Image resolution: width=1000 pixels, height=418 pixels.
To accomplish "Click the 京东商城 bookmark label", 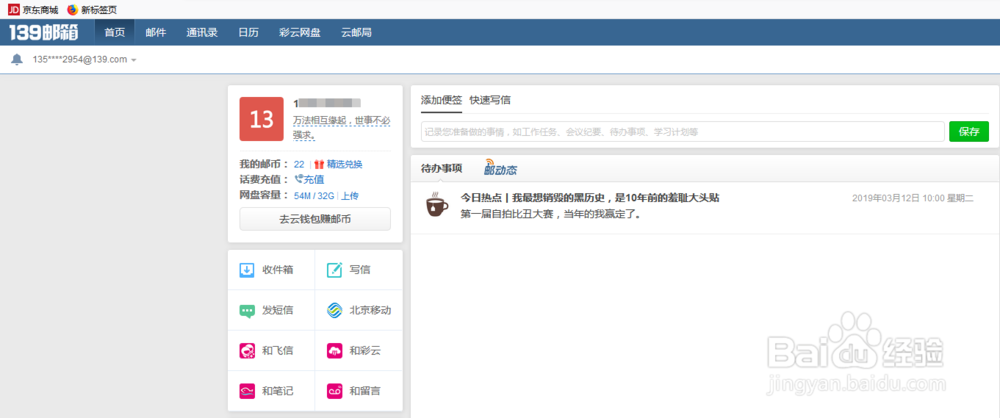I will (x=40, y=10).
